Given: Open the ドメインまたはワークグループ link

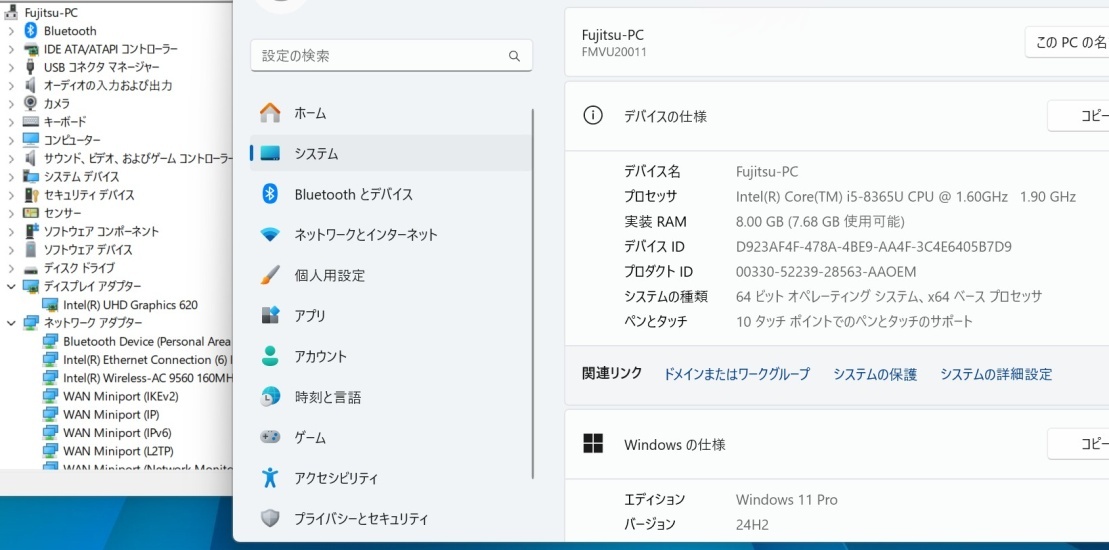Looking at the screenshot, I should [736, 375].
